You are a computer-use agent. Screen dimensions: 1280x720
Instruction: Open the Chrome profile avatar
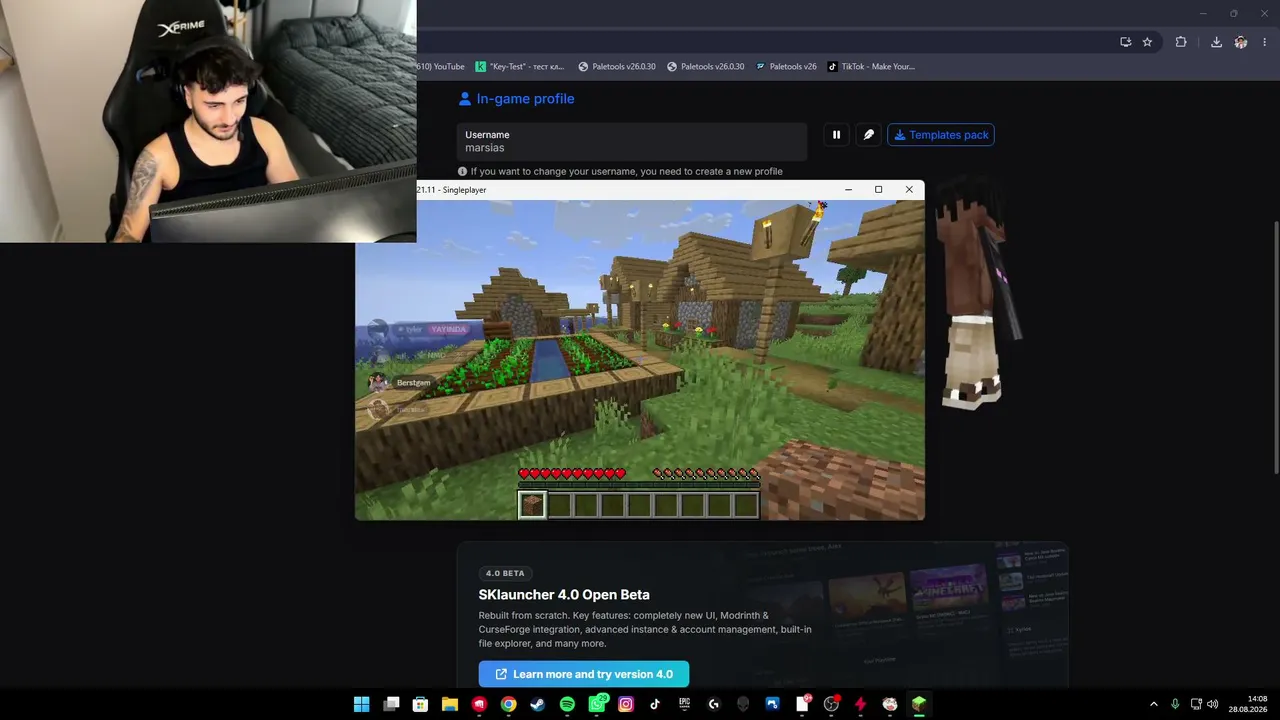tap(1241, 42)
